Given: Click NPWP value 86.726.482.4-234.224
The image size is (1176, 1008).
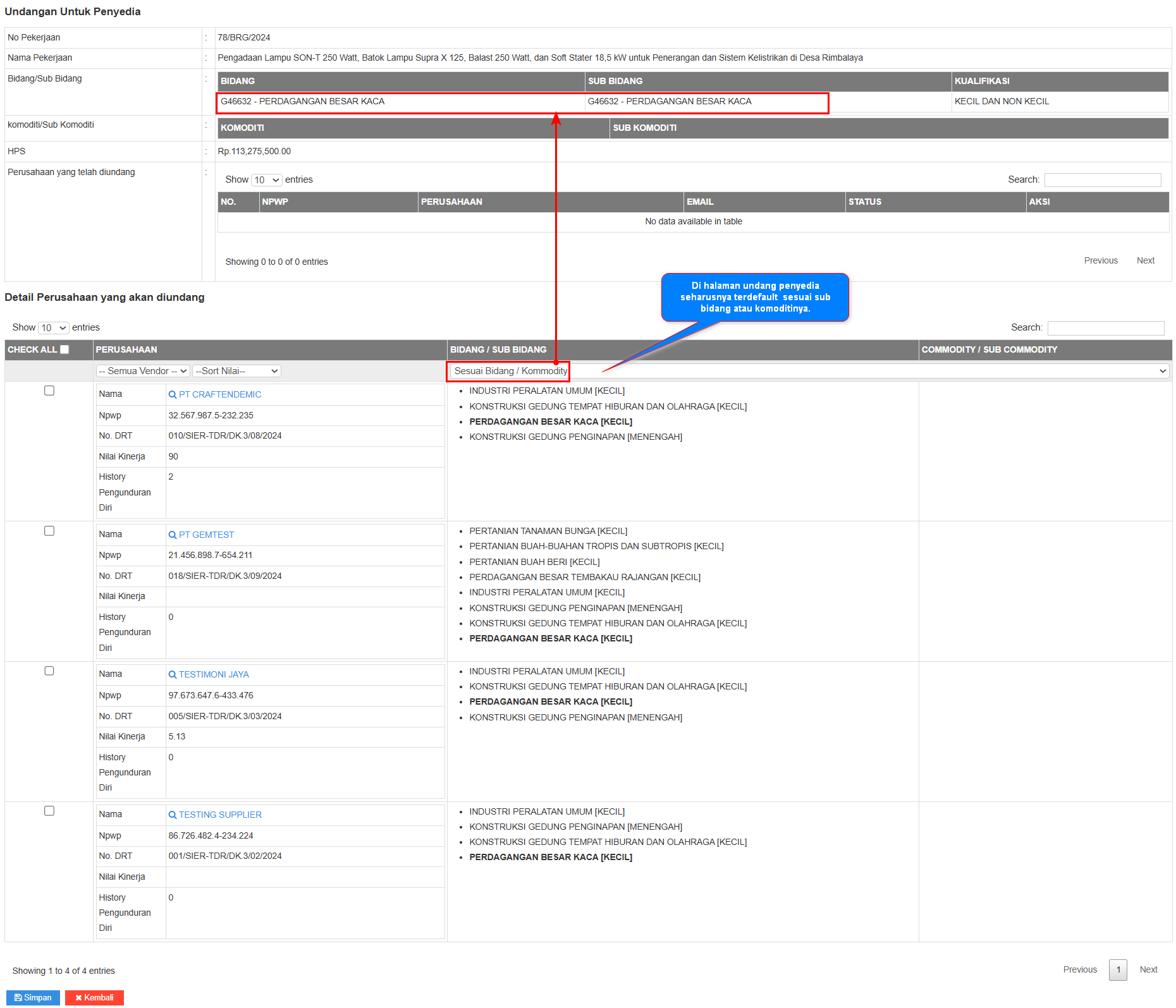Looking at the screenshot, I should coord(211,836).
